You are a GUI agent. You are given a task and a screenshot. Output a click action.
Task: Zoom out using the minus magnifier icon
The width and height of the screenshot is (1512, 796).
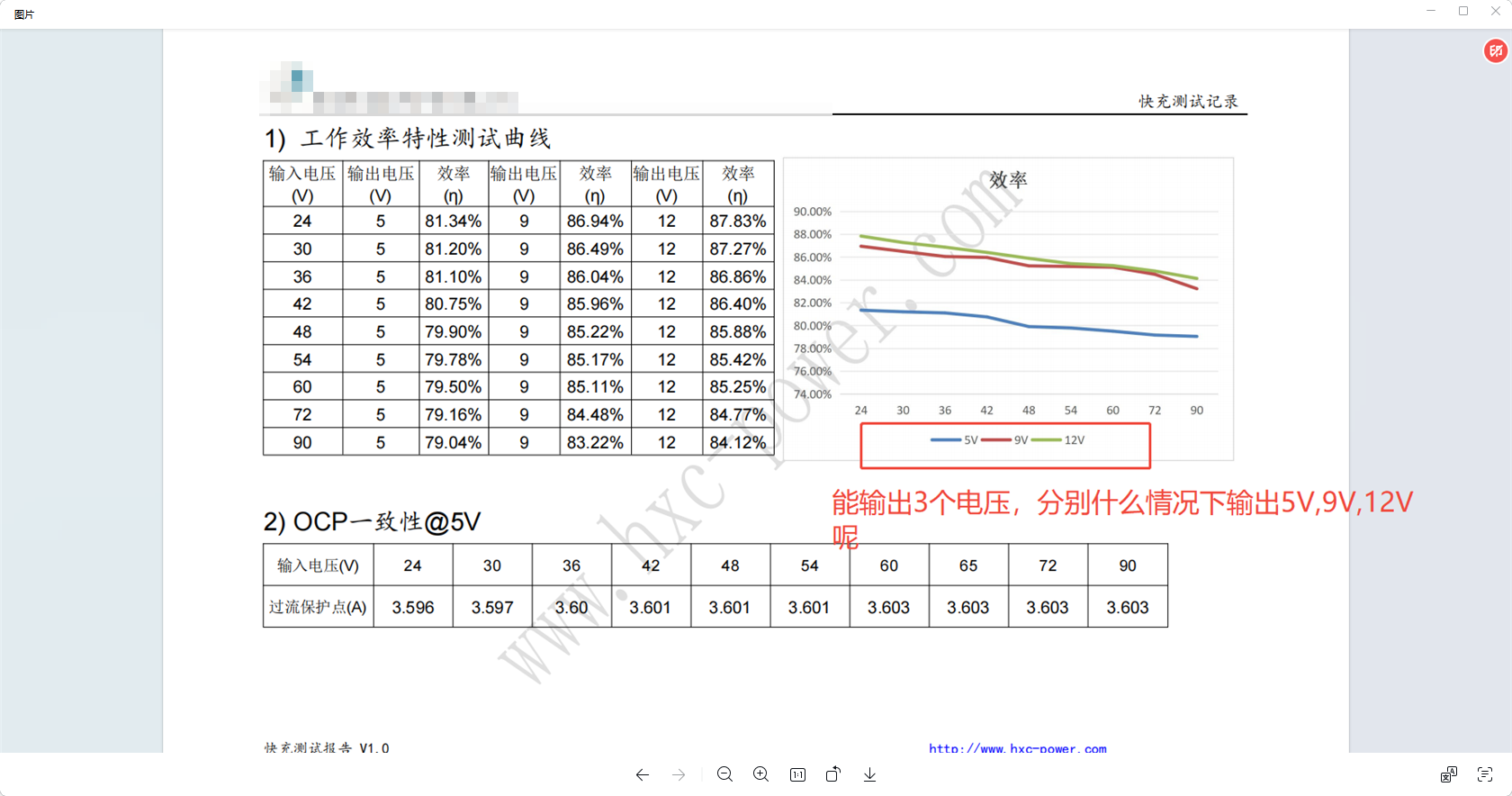(x=724, y=774)
